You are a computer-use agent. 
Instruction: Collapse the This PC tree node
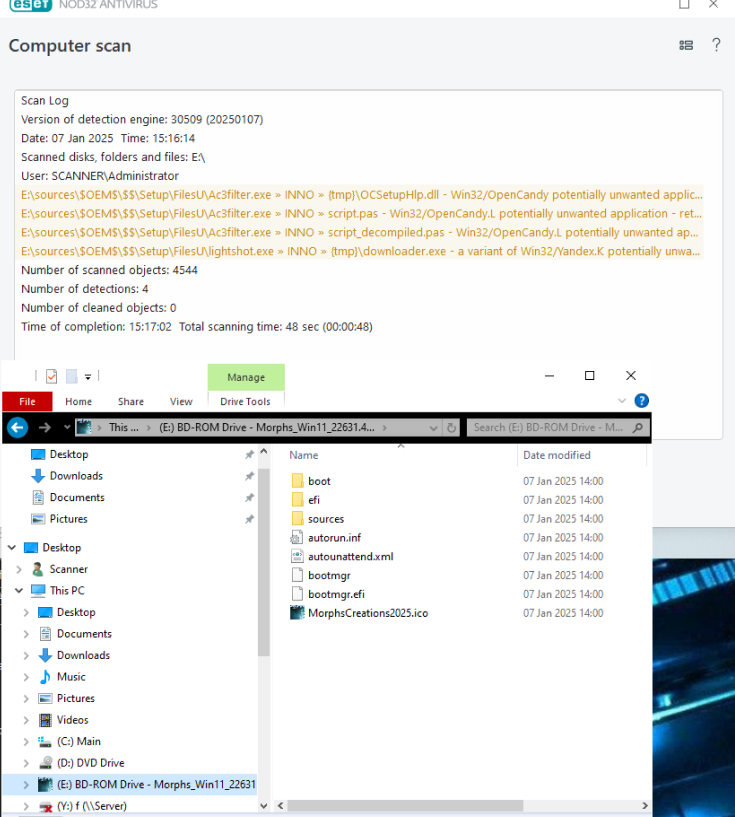(19, 590)
